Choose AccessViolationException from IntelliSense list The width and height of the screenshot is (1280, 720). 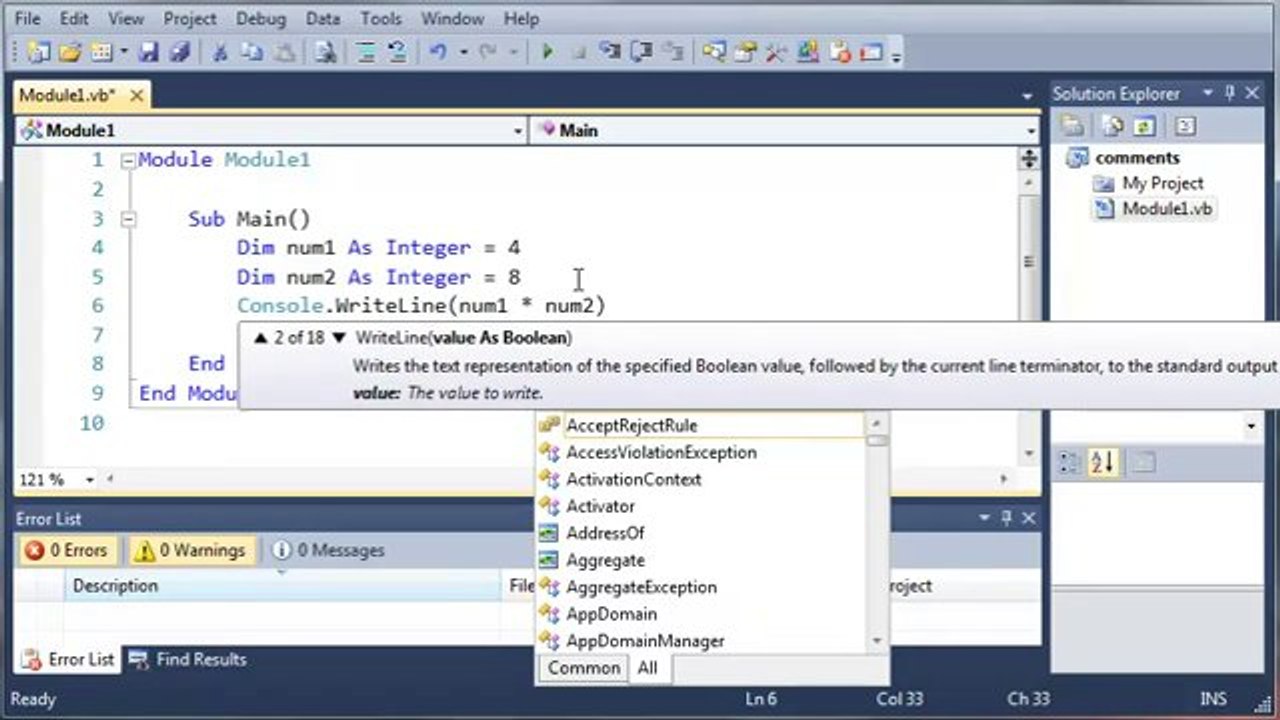[661, 452]
